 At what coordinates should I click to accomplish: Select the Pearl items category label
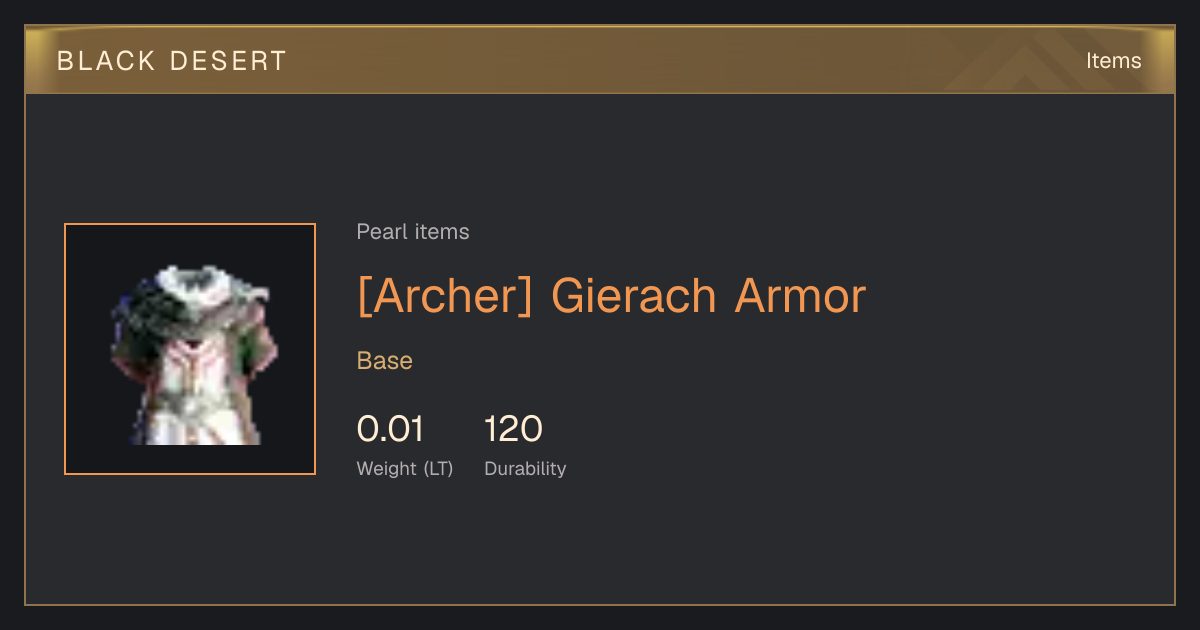coord(413,232)
